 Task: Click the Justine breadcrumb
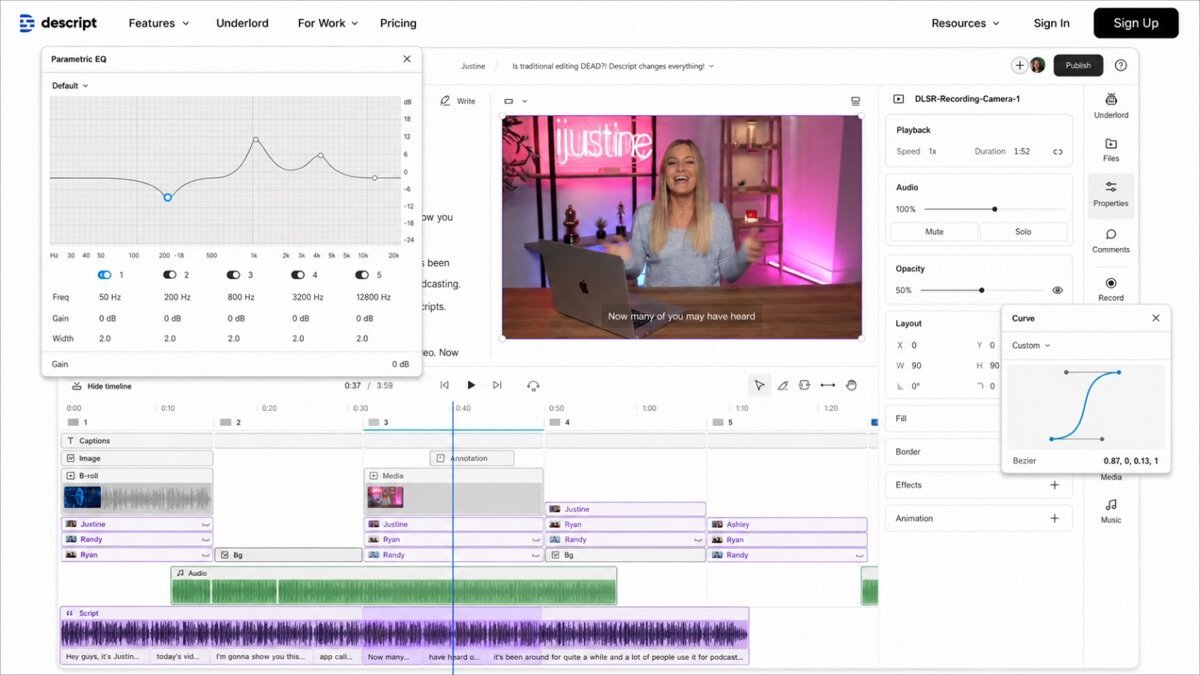(x=473, y=66)
